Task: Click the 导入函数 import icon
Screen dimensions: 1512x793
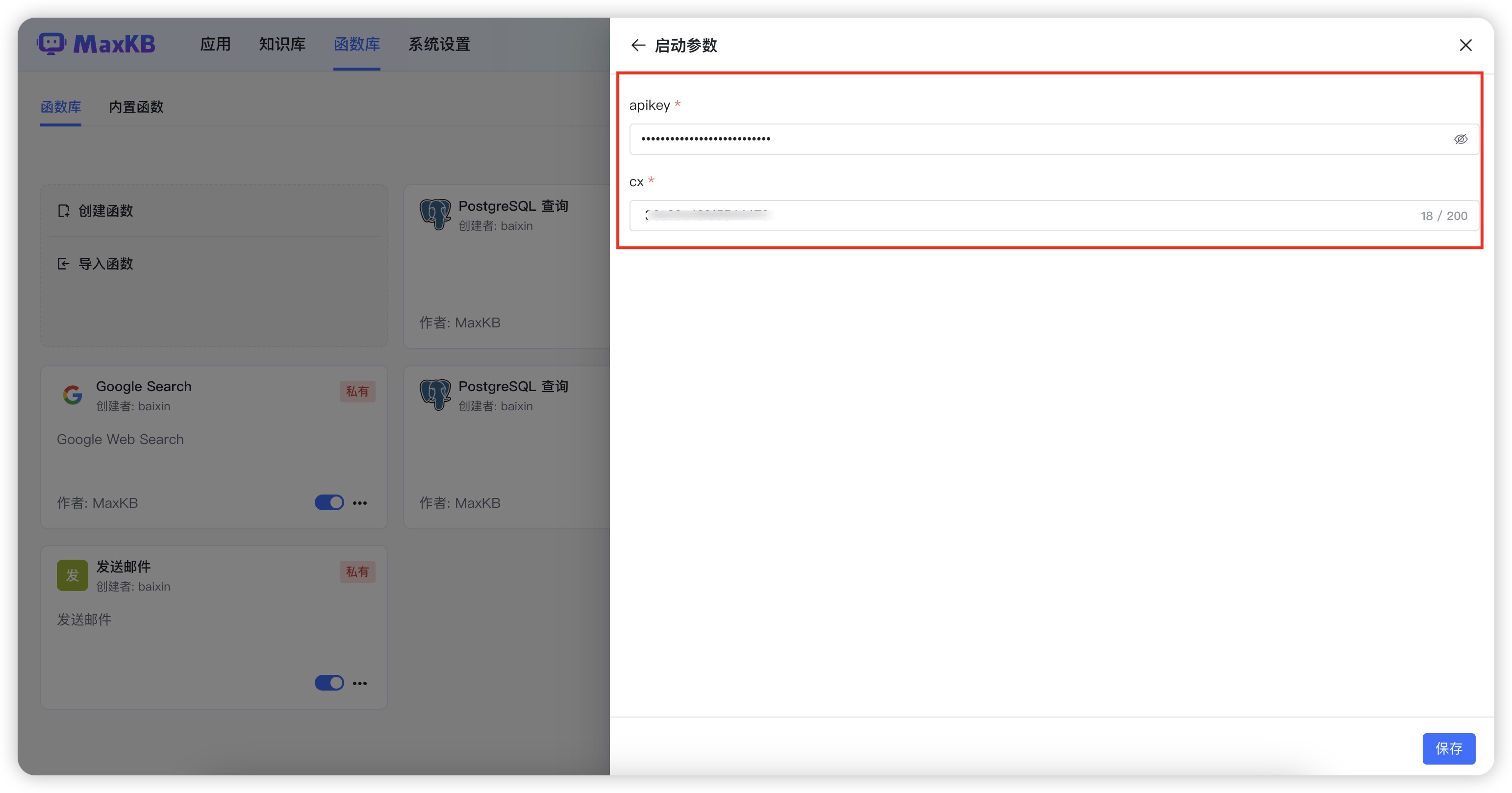Action: click(63, 264)
